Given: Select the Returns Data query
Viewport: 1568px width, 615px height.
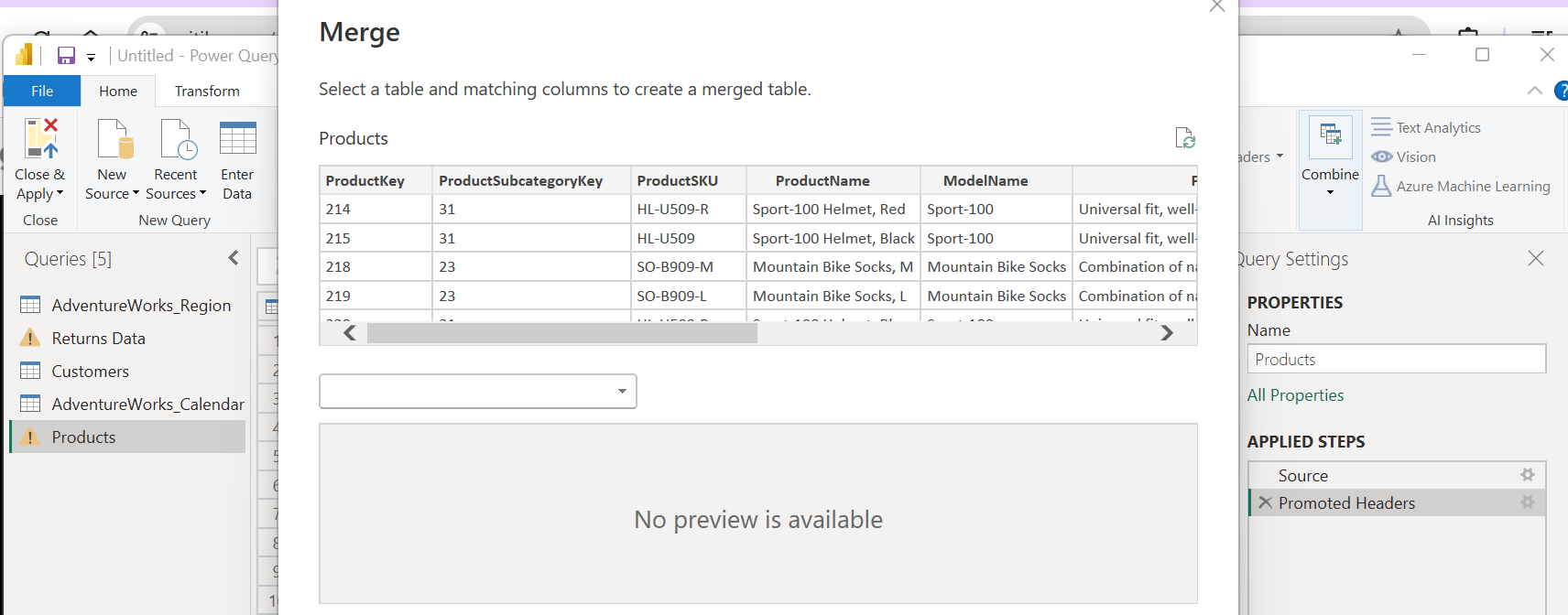Looking at the screenshot, I should pyautogui.click(x=128, y=338).
